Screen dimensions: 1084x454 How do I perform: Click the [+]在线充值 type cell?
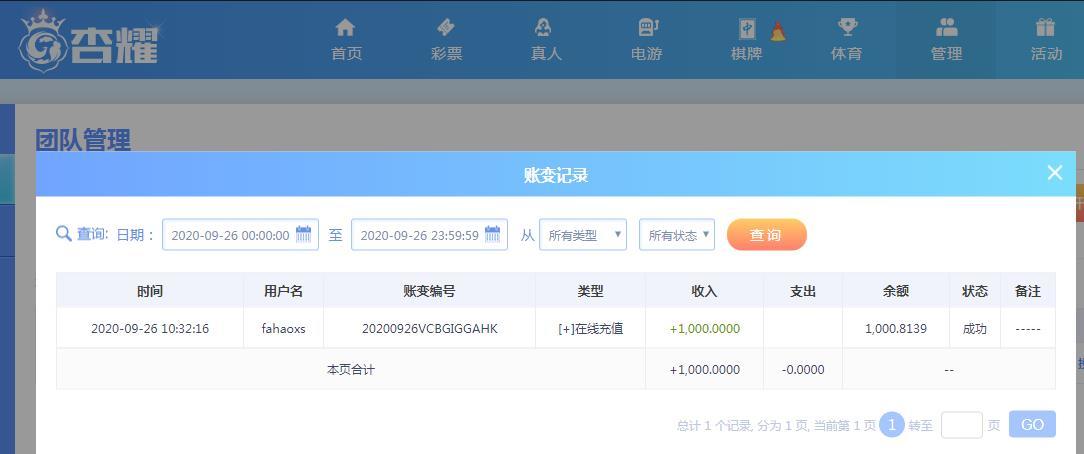click(590, 328)
